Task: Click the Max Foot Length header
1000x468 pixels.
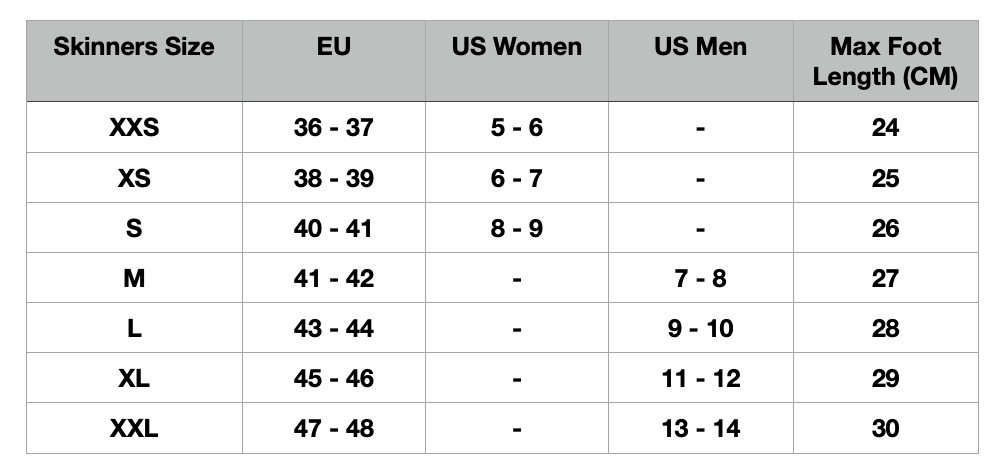Action: [885, 62]
